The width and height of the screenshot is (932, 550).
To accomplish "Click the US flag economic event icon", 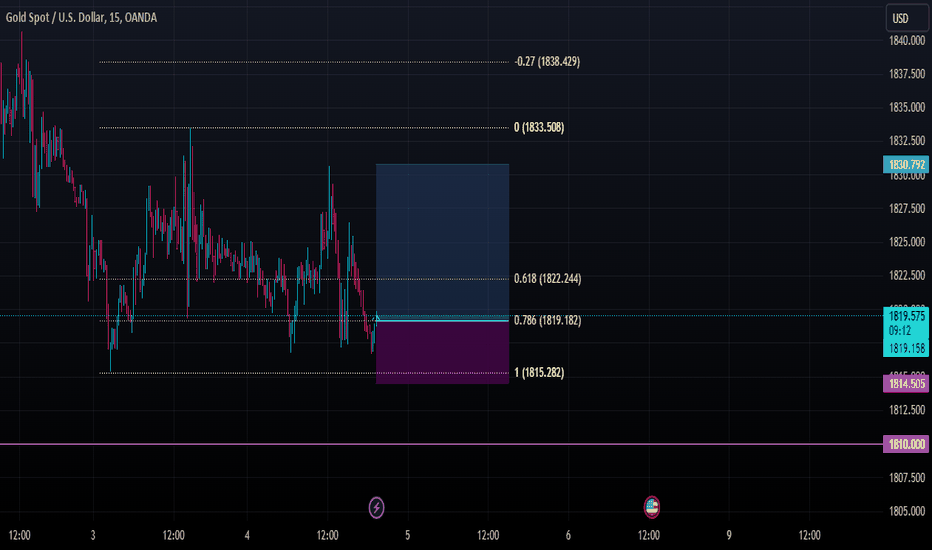I will pyautogui.click(x=652, y=507).
